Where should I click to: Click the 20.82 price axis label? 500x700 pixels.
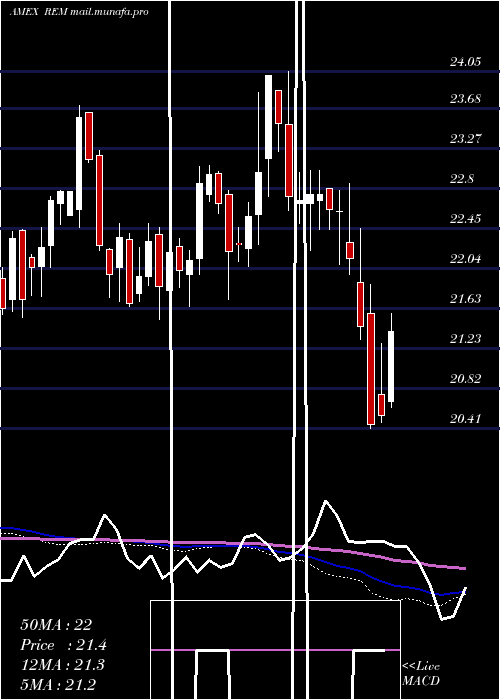tap(466, 379)
